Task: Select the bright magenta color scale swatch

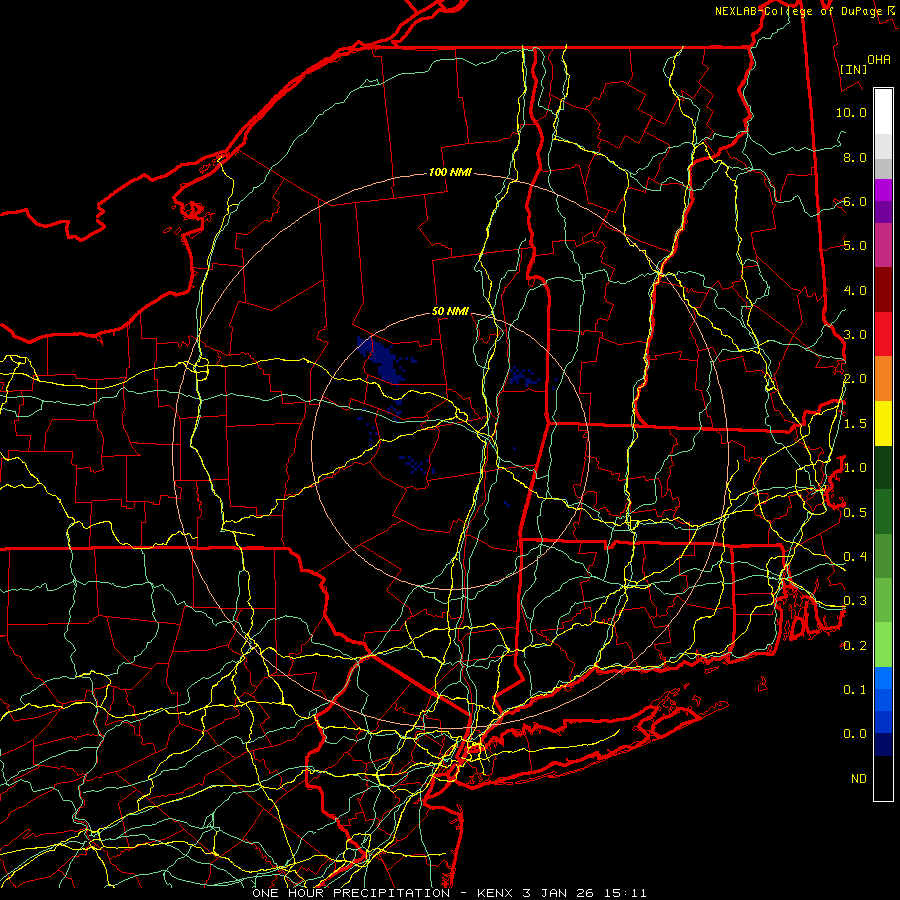Action: click(883, 190)
